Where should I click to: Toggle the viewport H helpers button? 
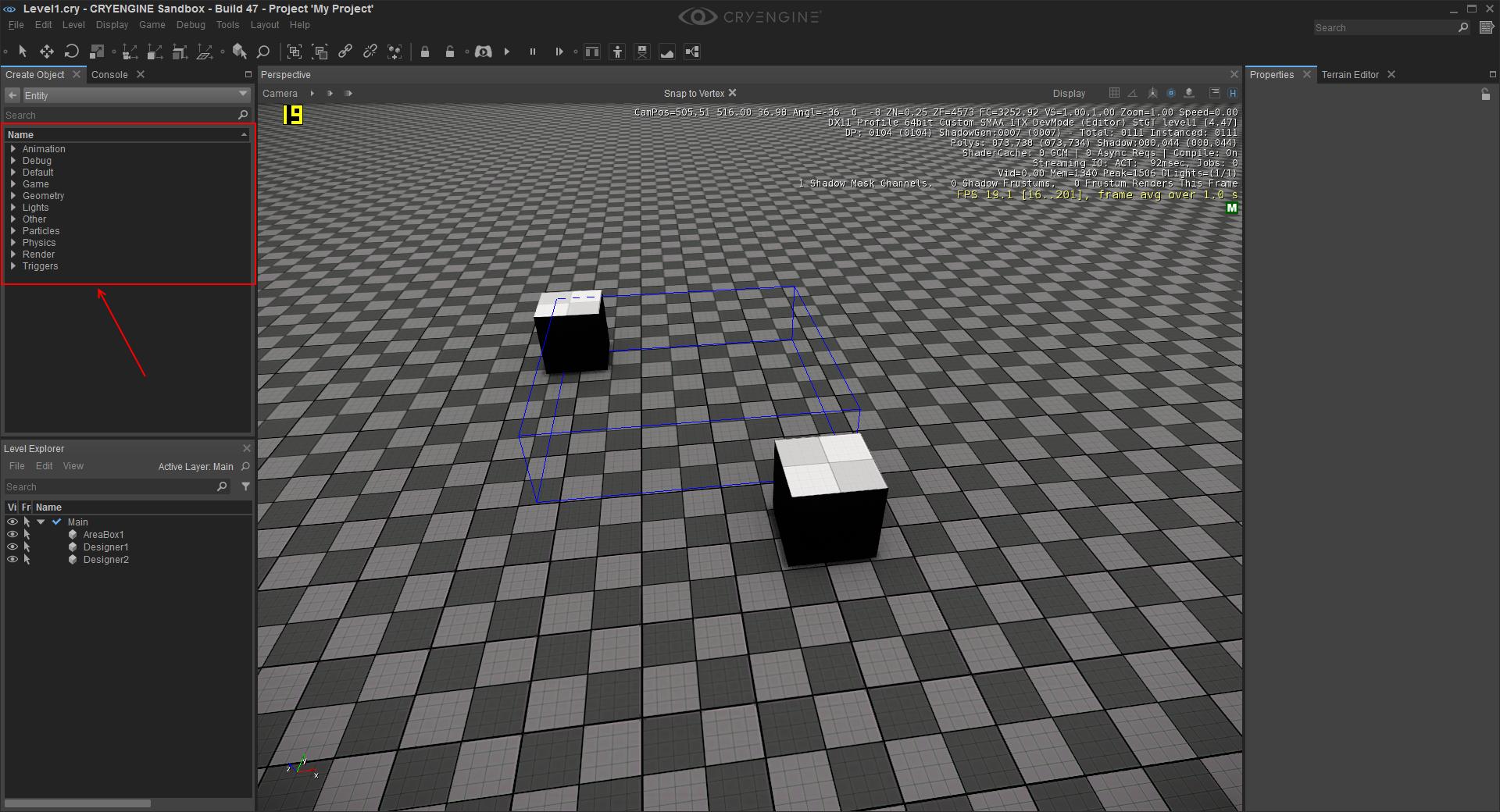pyautogui.click(x=1233, y=93)
